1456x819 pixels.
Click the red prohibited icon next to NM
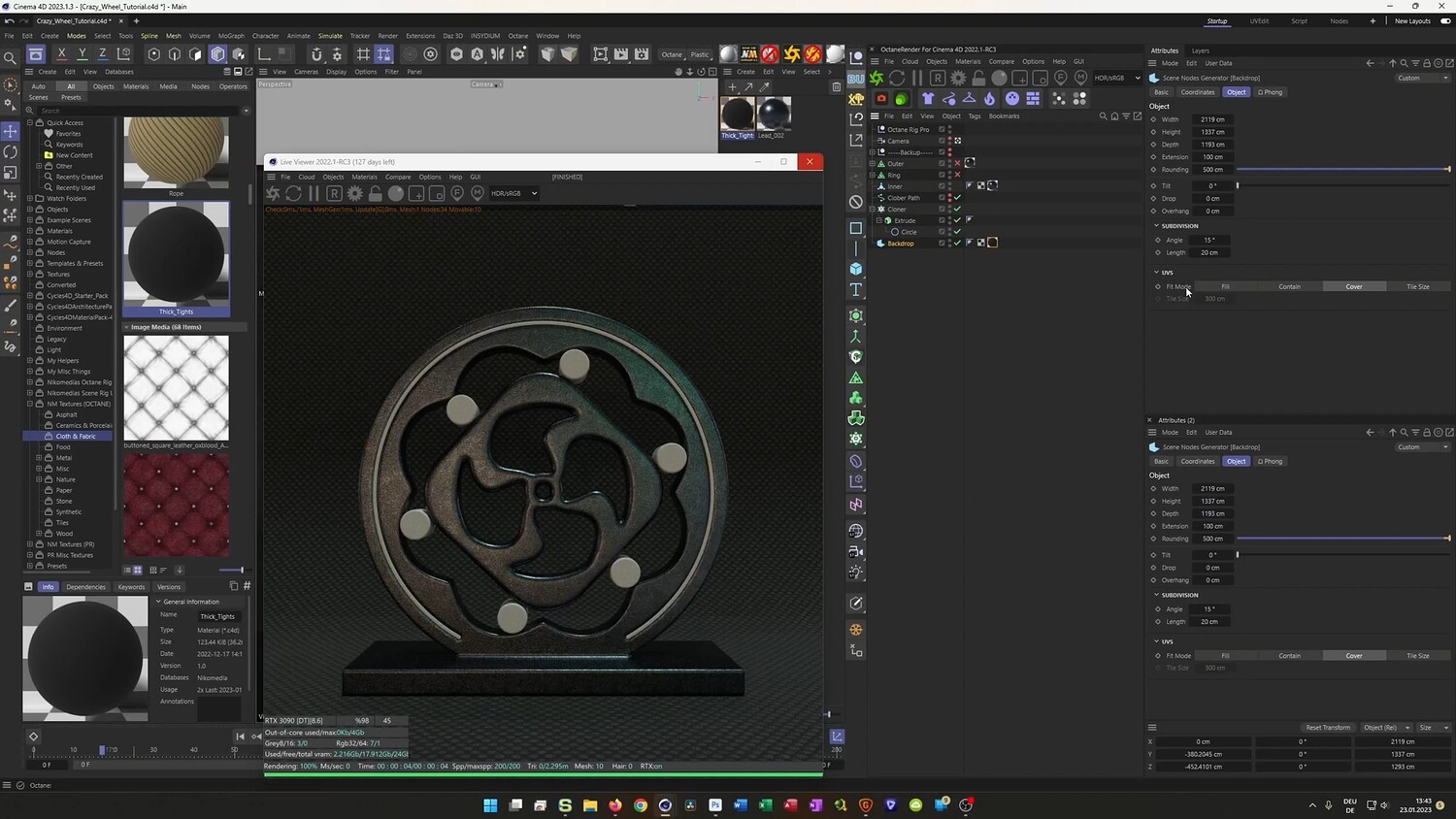[x=770, y=54]
